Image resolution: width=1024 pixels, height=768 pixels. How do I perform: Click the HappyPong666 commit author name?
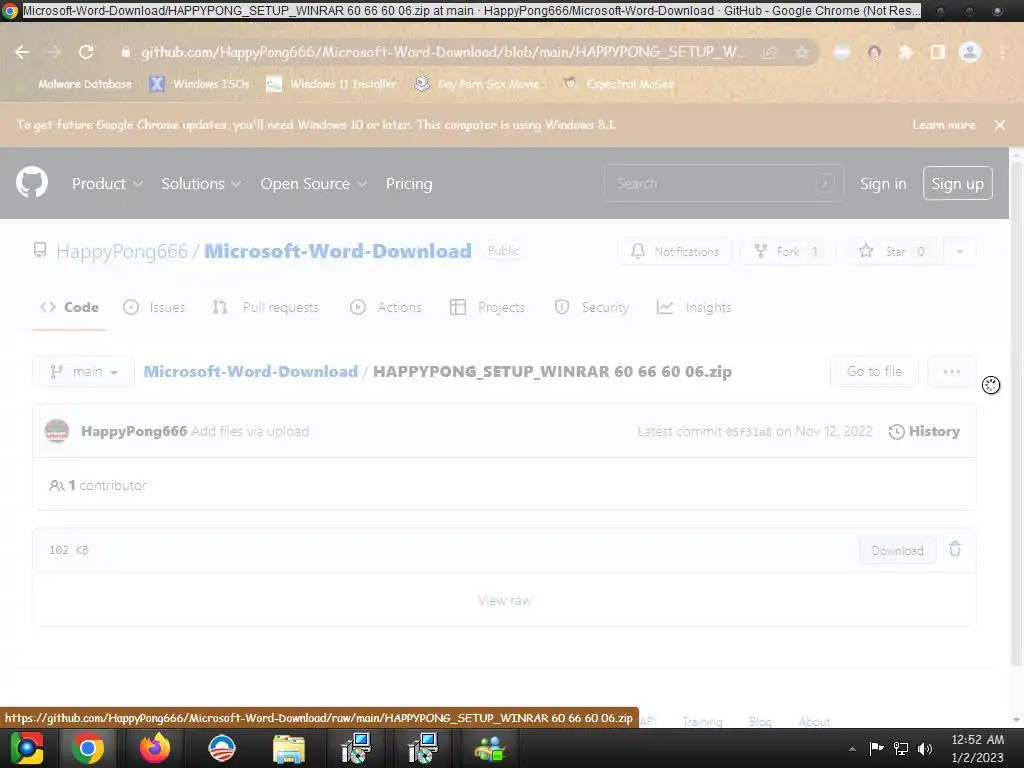[x=134, y=431]
